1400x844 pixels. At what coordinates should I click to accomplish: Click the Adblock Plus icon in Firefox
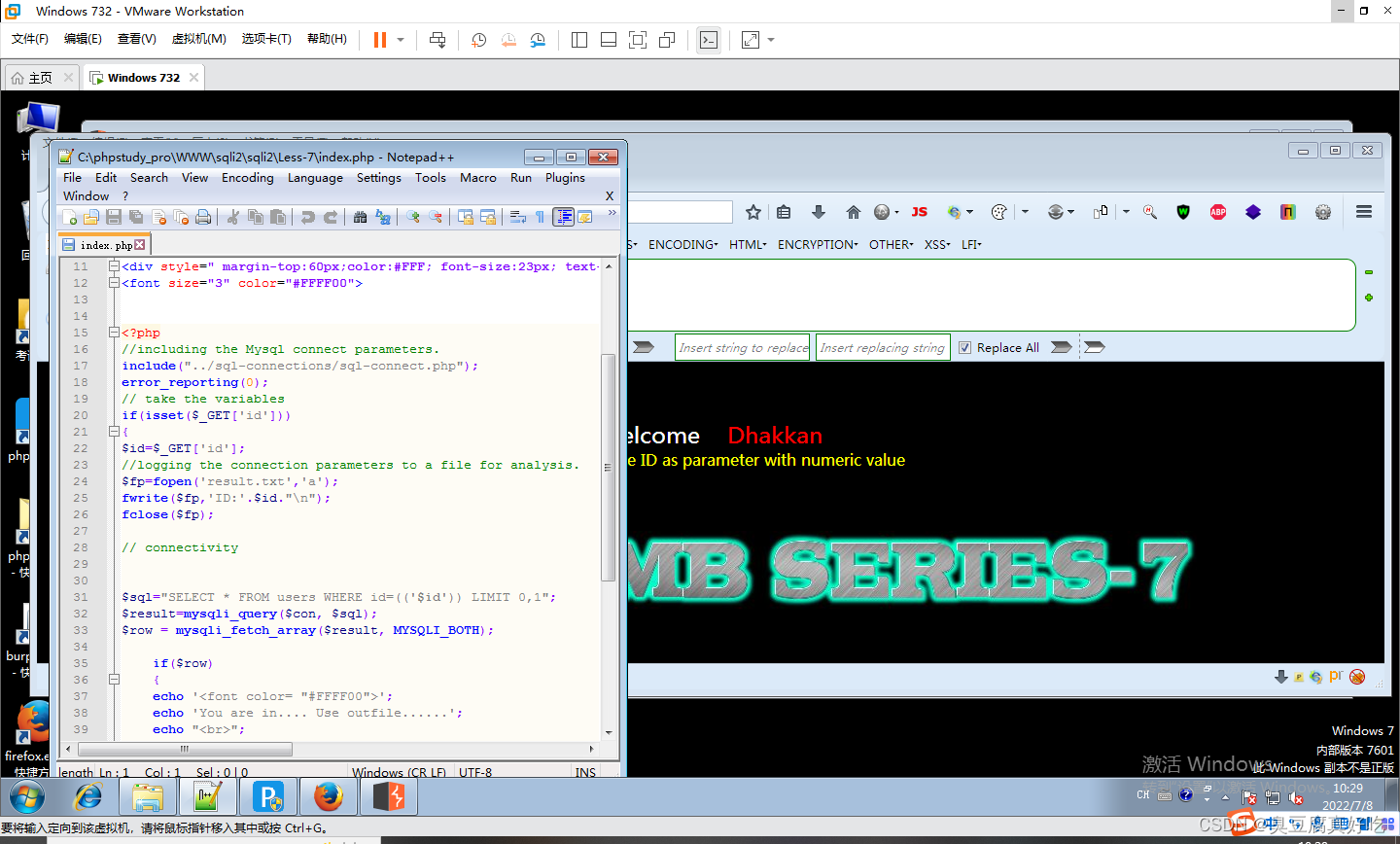click(1218, 211)
